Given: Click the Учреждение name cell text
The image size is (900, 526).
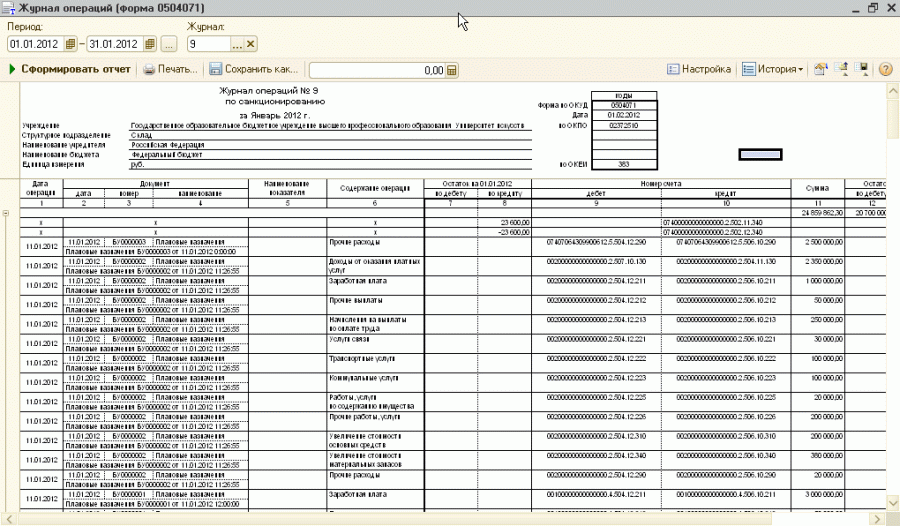Looking at the screenshot, I should (x=327, y=125).
